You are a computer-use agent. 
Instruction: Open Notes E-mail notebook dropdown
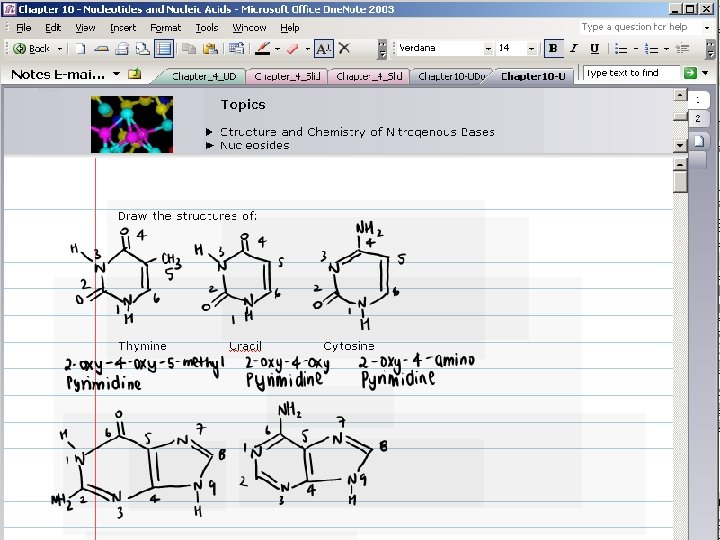coord(117,73)
